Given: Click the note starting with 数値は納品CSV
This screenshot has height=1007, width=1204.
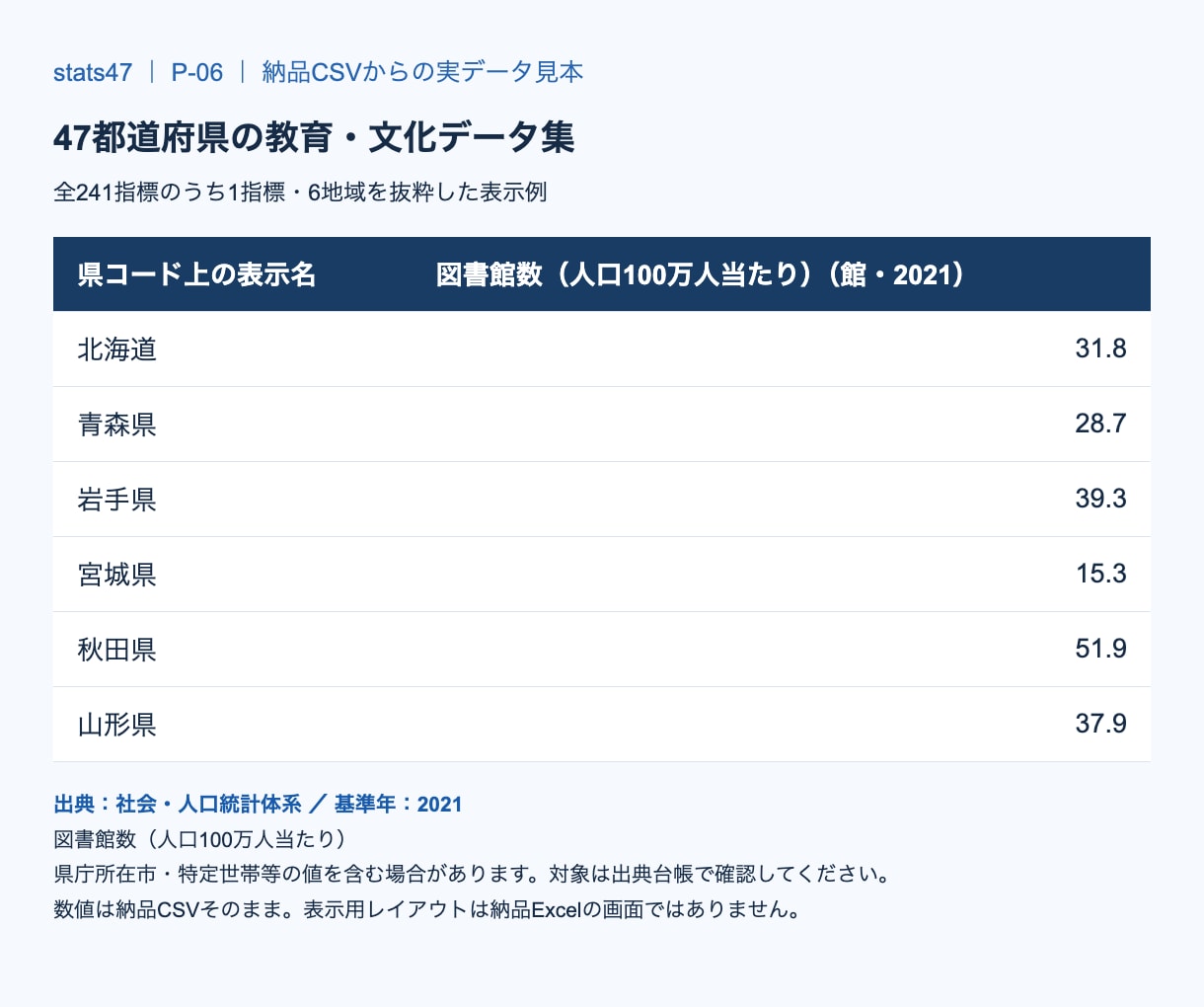Looking at the screenshot, I should click(x=426, y=909).
